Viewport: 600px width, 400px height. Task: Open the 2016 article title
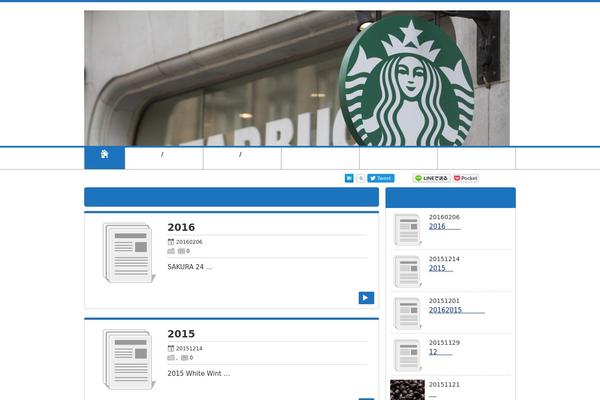[x=181, y=227]
